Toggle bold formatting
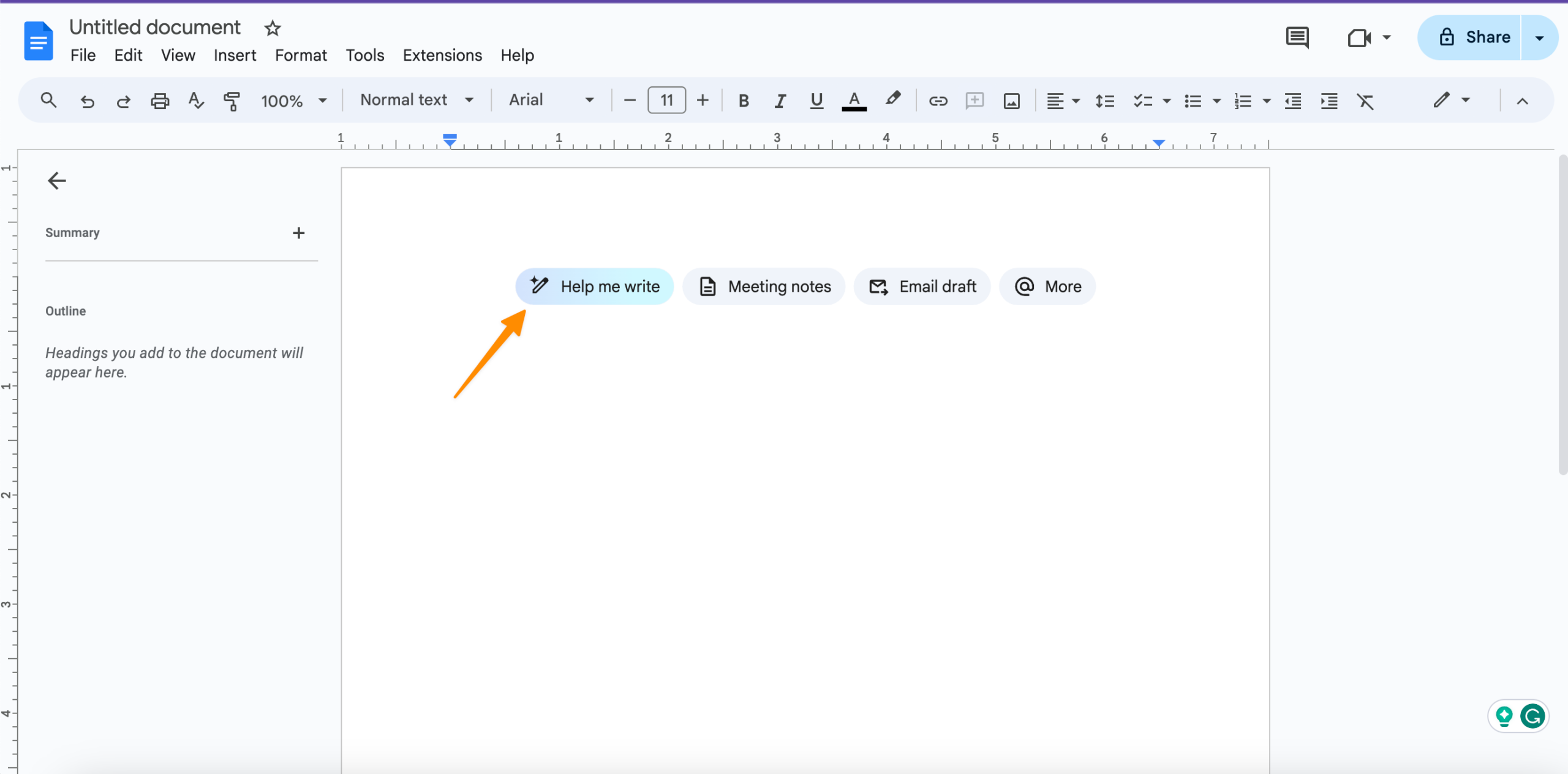 744,101
